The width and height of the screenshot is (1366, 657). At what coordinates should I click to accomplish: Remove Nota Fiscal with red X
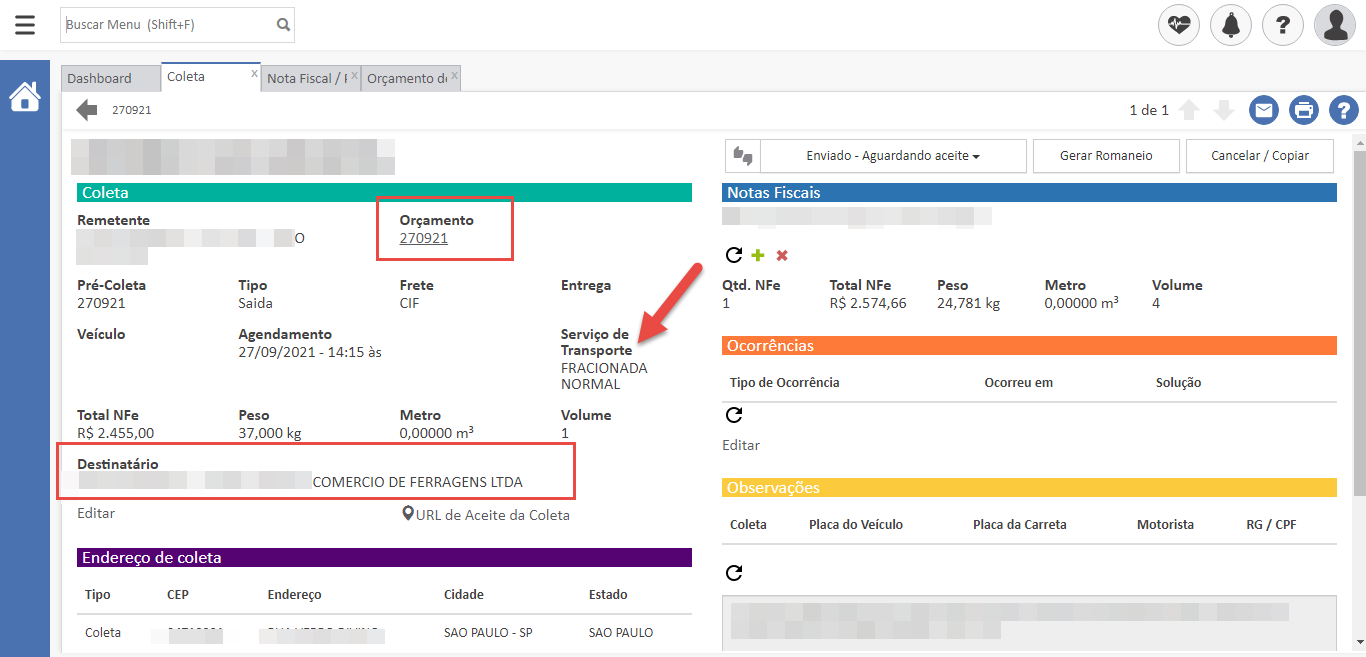click(782, 255)
